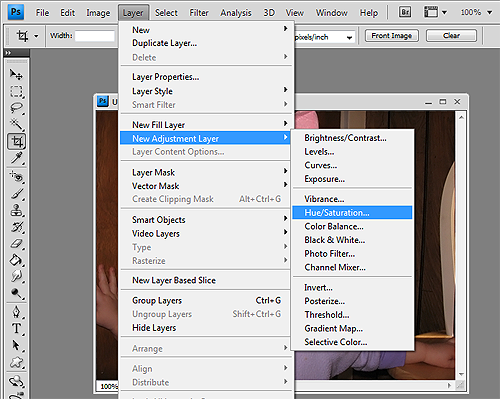Choose Black & White adjustment layer
500x399 pixels.
352,240
